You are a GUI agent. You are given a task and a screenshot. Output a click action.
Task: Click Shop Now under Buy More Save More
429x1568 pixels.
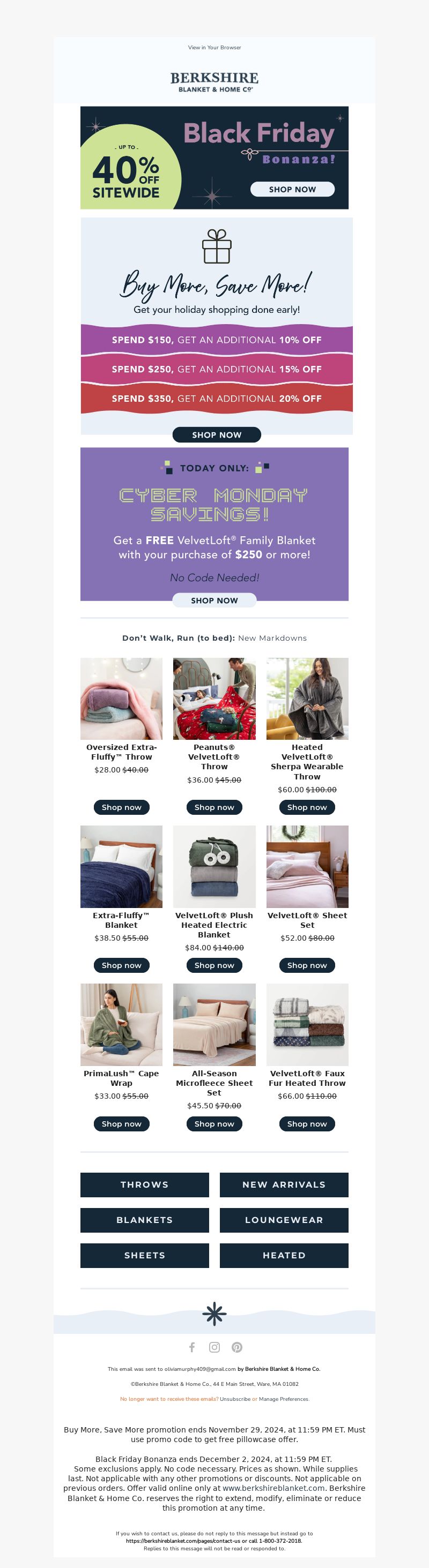pyautogui.click(x=217, y=434)
